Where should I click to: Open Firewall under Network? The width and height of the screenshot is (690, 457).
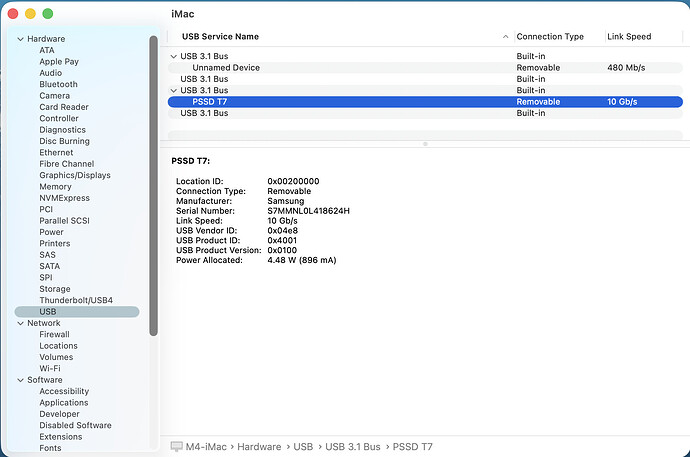(55, 335)
